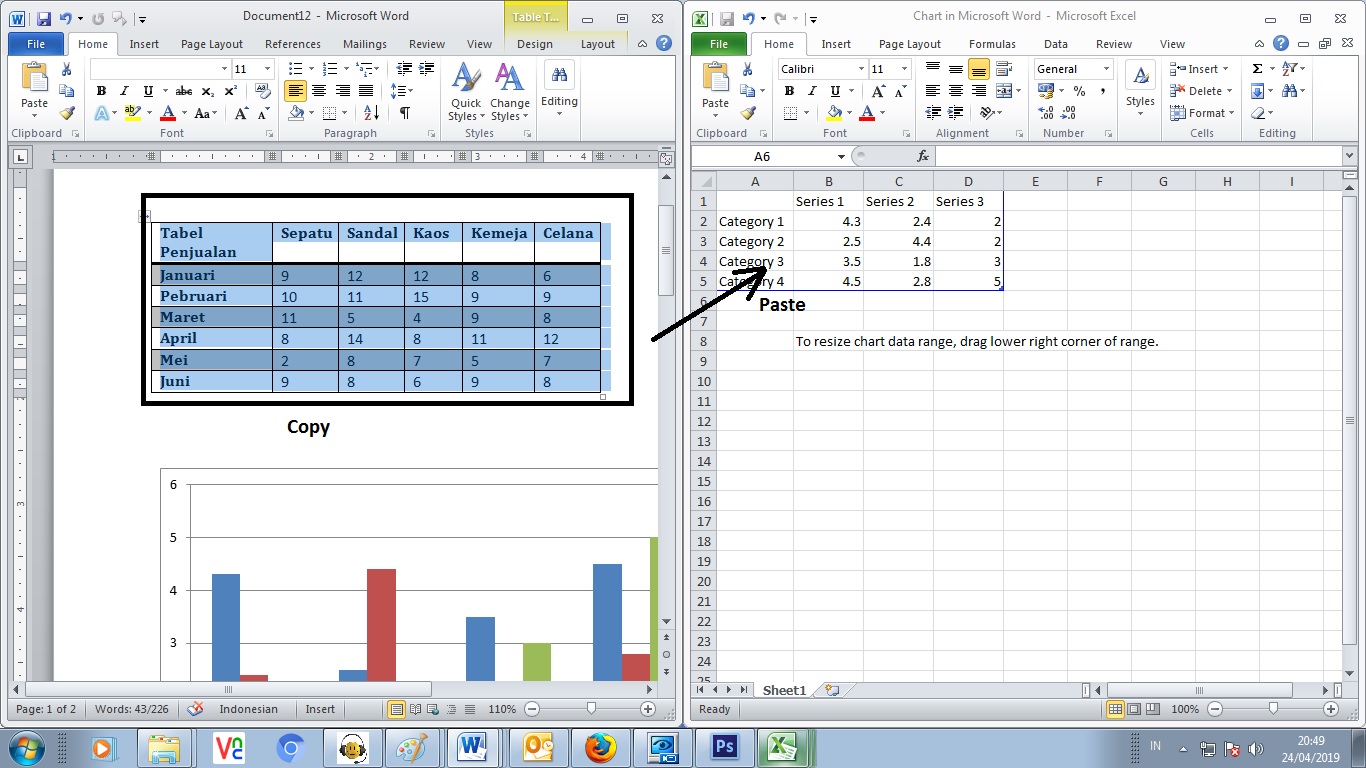Open Word Table Tools Design tab
The width and height of the screenshot is (1366, 768).
pos(535,44)
